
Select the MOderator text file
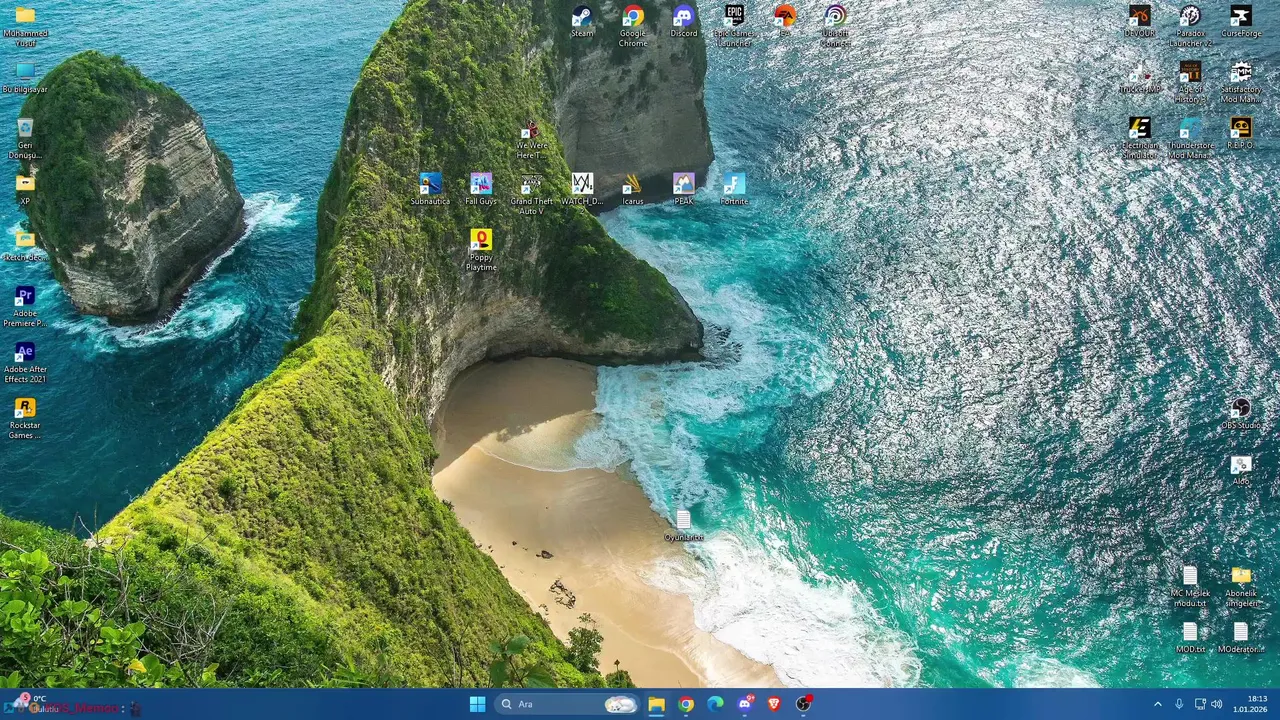point(1241,638)
